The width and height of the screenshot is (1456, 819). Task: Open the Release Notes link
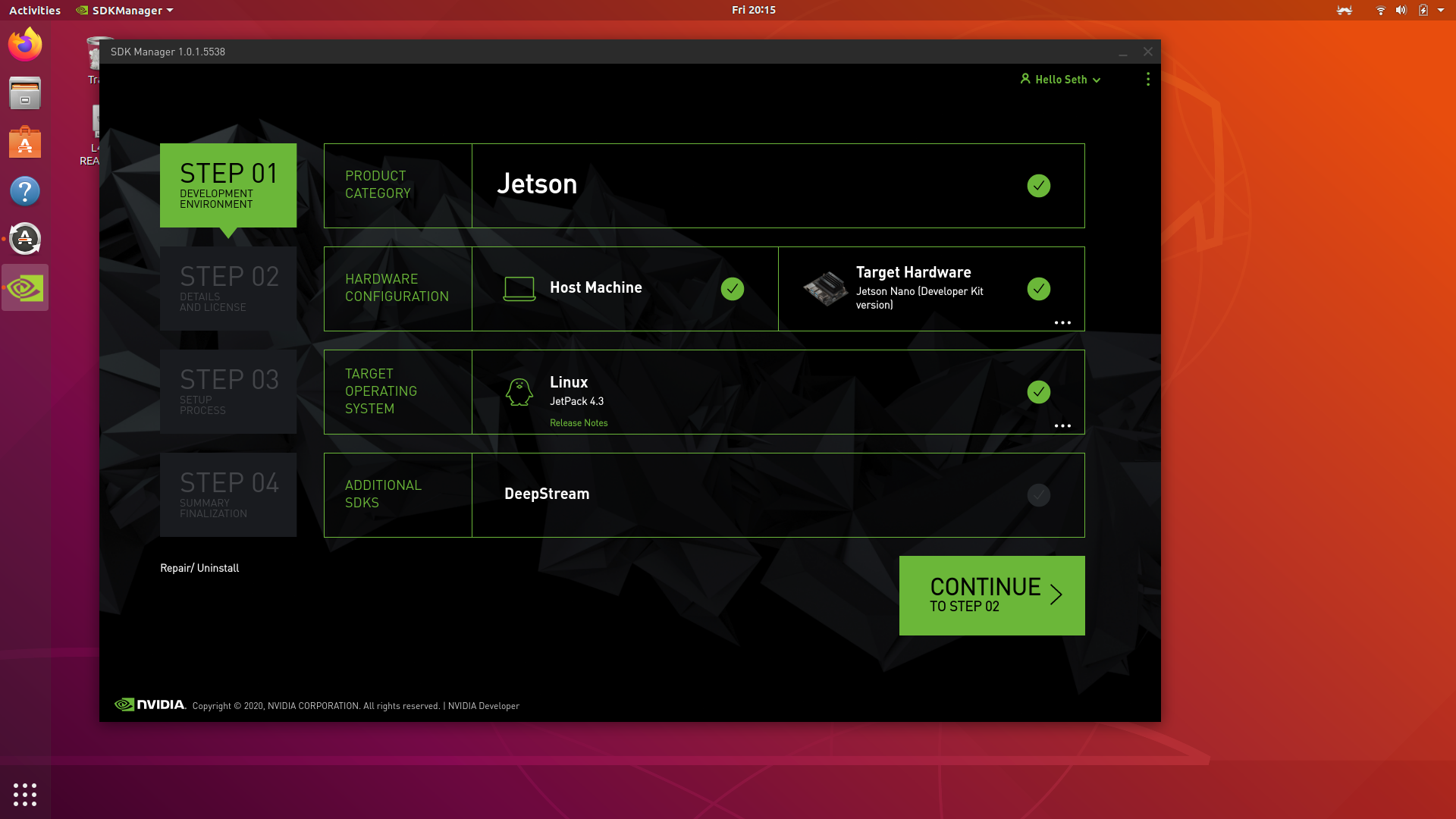[x=579, y=423]
